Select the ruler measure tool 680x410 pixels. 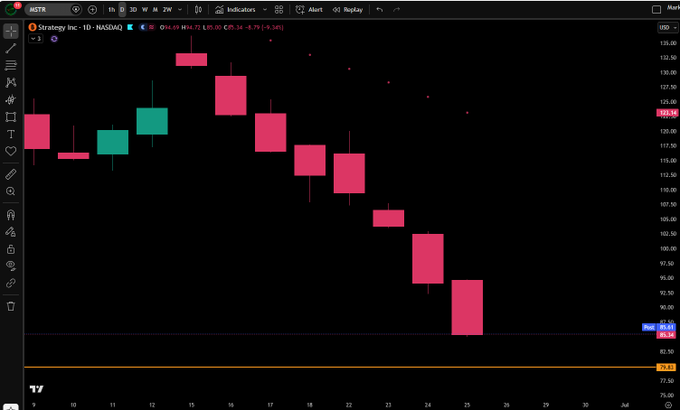click(11, 174)
